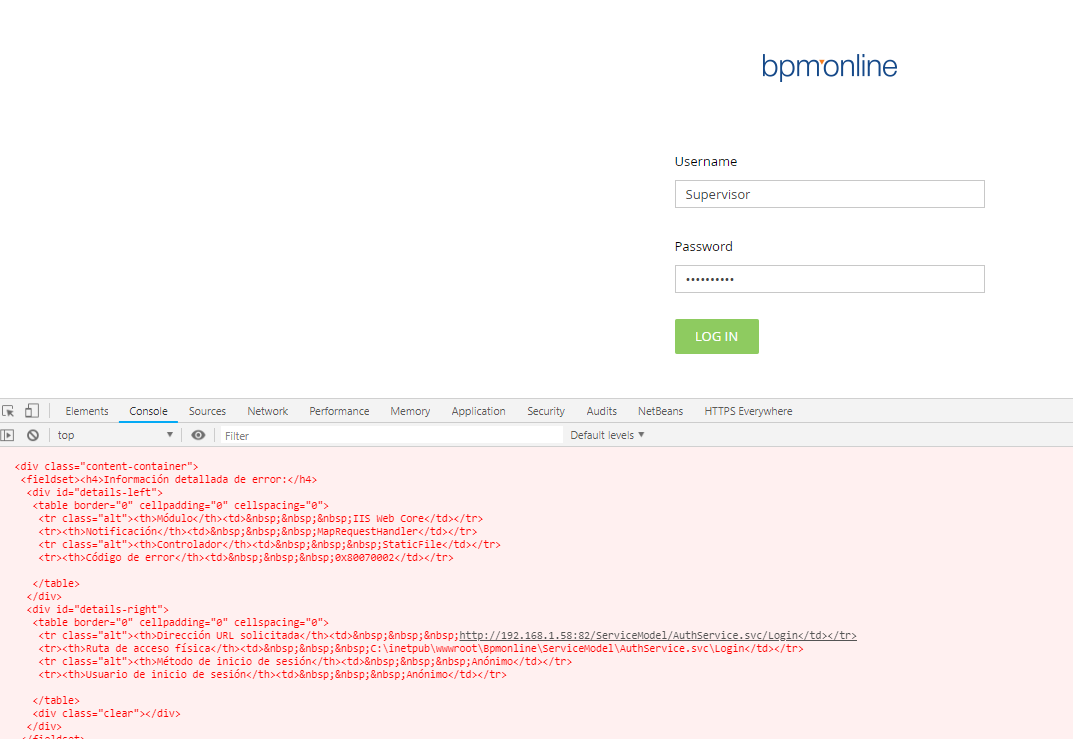The image size is (1073, 739).
Task: Click into the console Filter box
Action: tap(391, 435)
